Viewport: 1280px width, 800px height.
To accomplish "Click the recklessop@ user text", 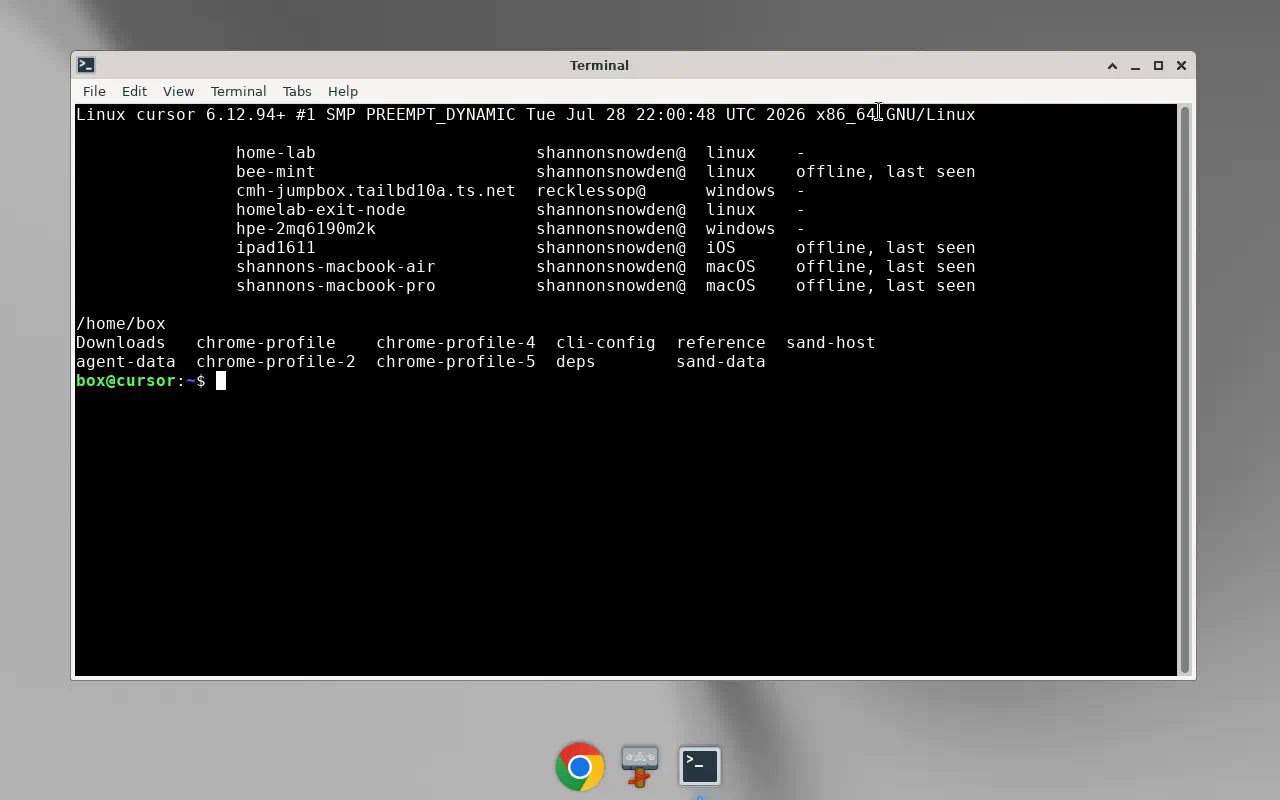I will [591, 191].
